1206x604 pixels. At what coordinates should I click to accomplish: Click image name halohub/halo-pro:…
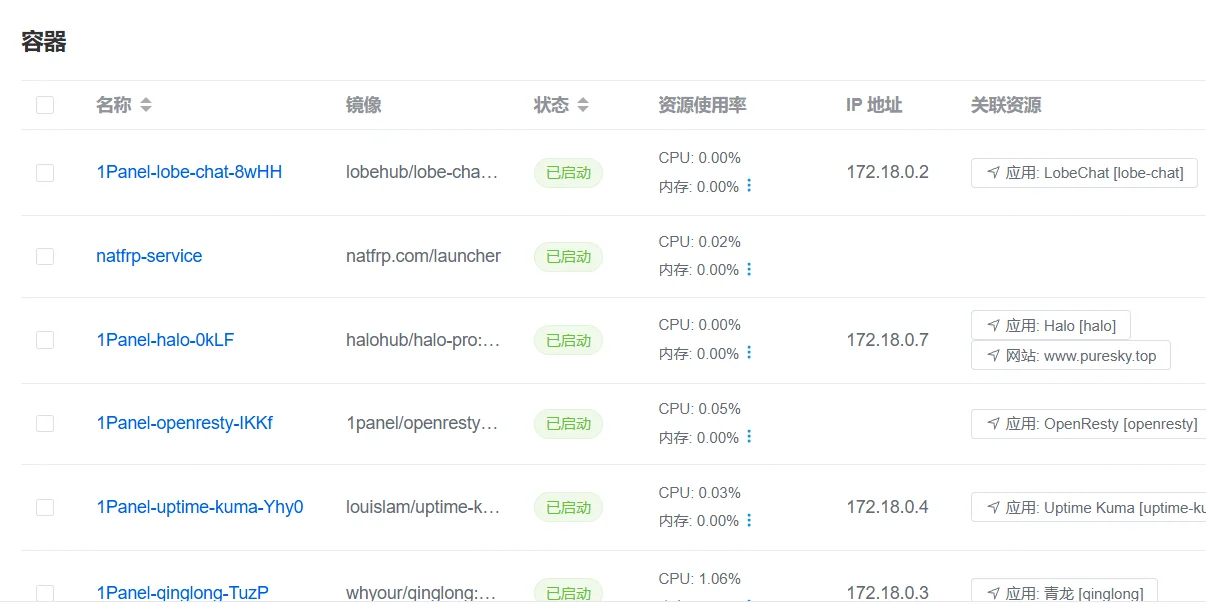(423, 340)
